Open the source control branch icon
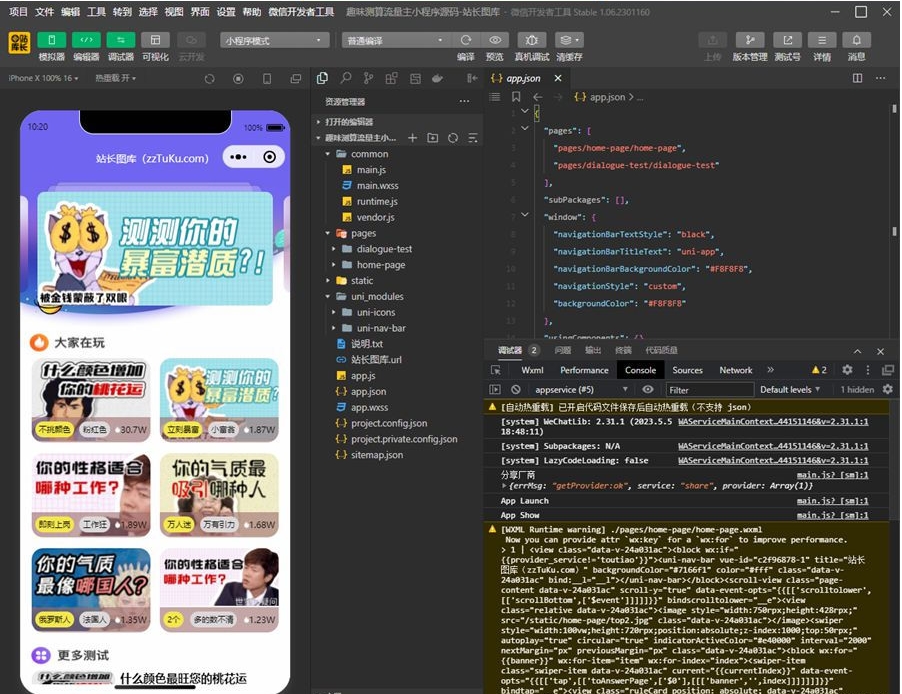 [x=368, y=78]
